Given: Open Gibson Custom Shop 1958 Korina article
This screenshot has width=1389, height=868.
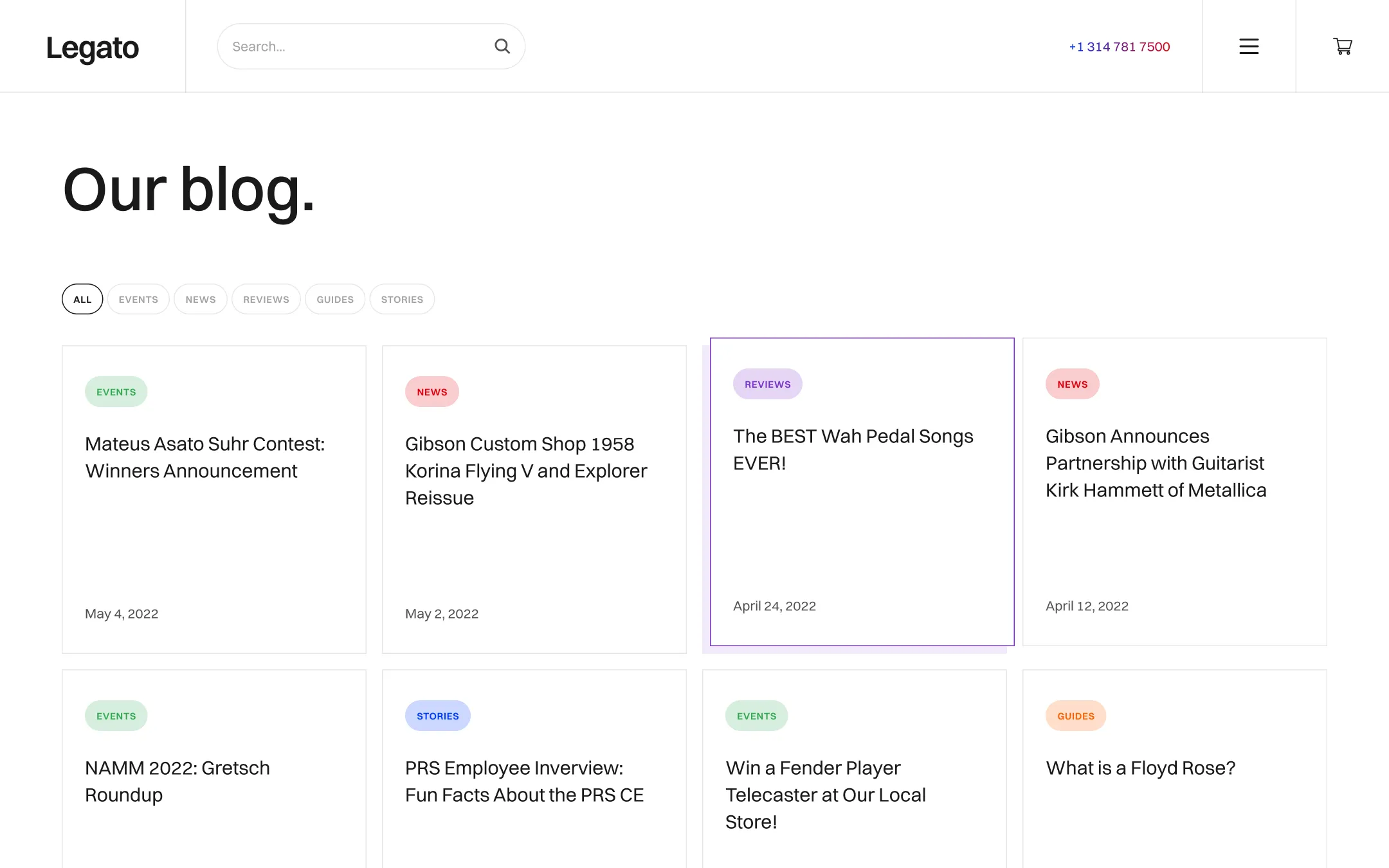Looking at the screenshot, I should [525, 471].
